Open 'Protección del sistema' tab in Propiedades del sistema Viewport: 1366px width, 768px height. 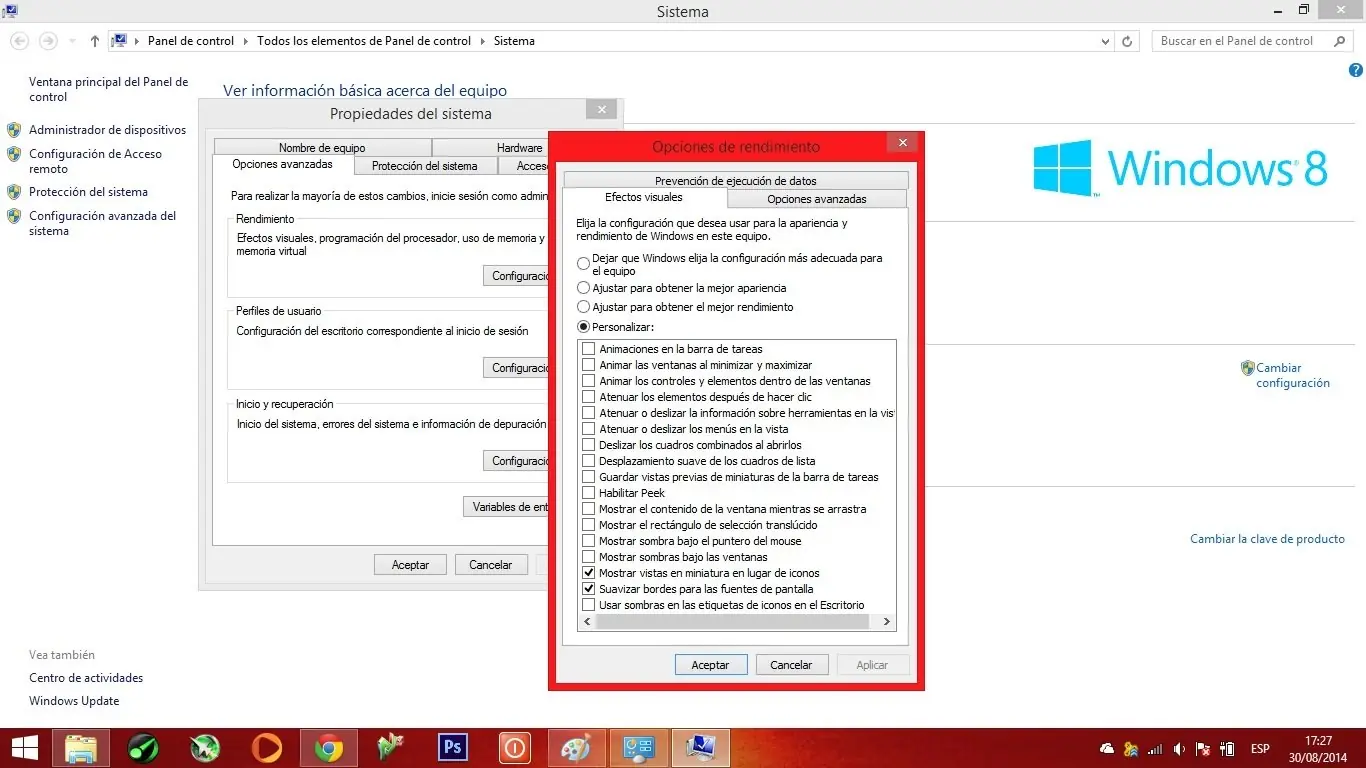tap(424, 166)
